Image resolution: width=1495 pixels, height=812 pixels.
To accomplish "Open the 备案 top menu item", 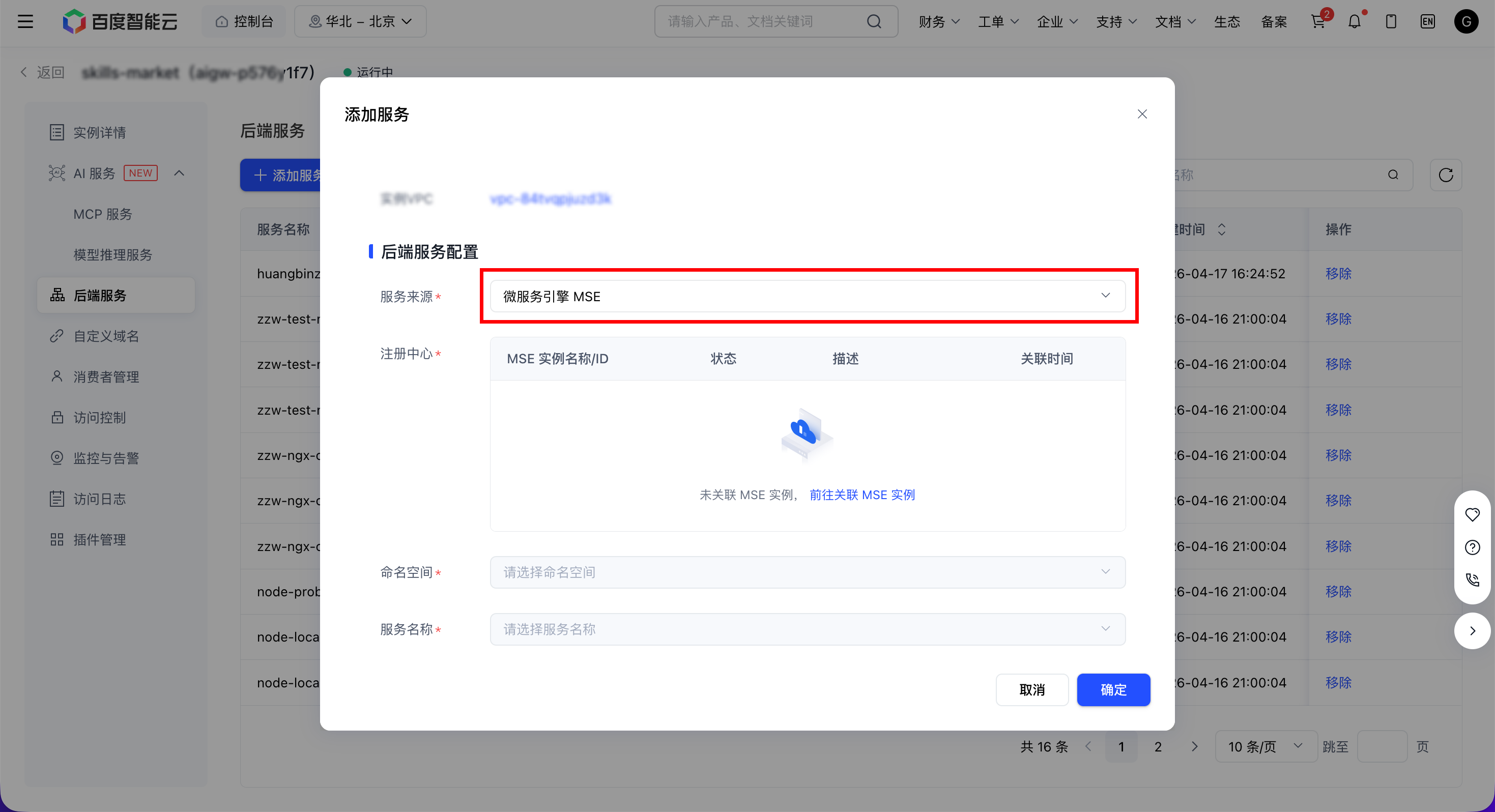I will tap(1274, 21).
